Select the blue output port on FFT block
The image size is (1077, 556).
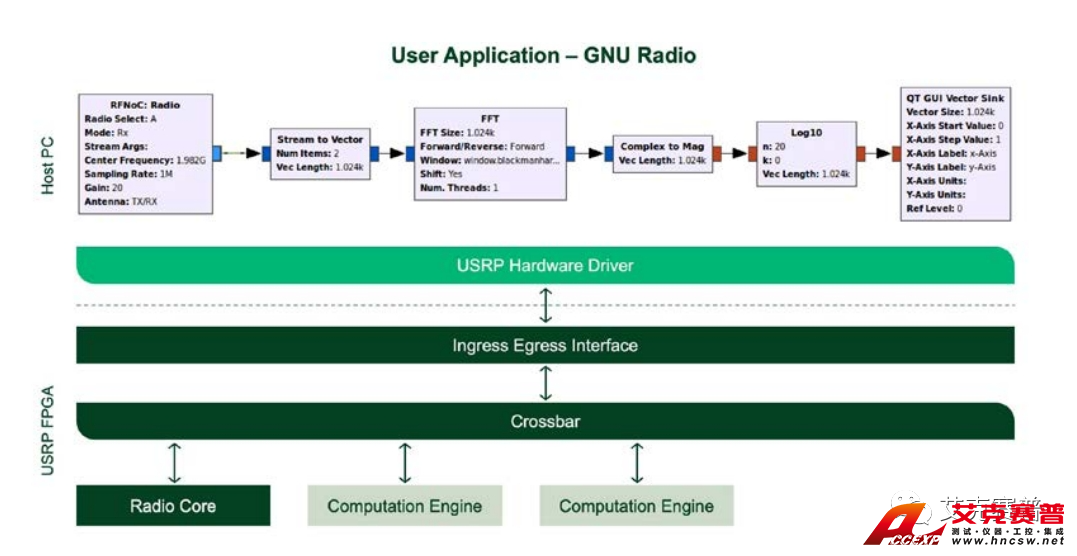point(570,154)
